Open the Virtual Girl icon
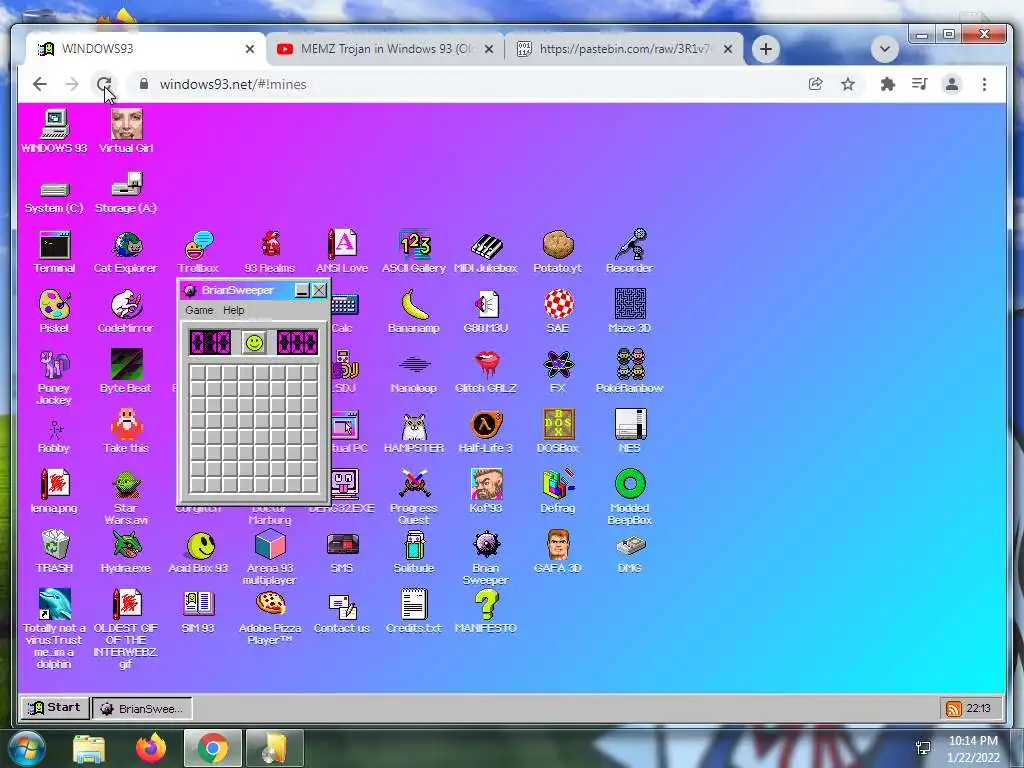The image size is (1024, 768). tap(126, 131)
